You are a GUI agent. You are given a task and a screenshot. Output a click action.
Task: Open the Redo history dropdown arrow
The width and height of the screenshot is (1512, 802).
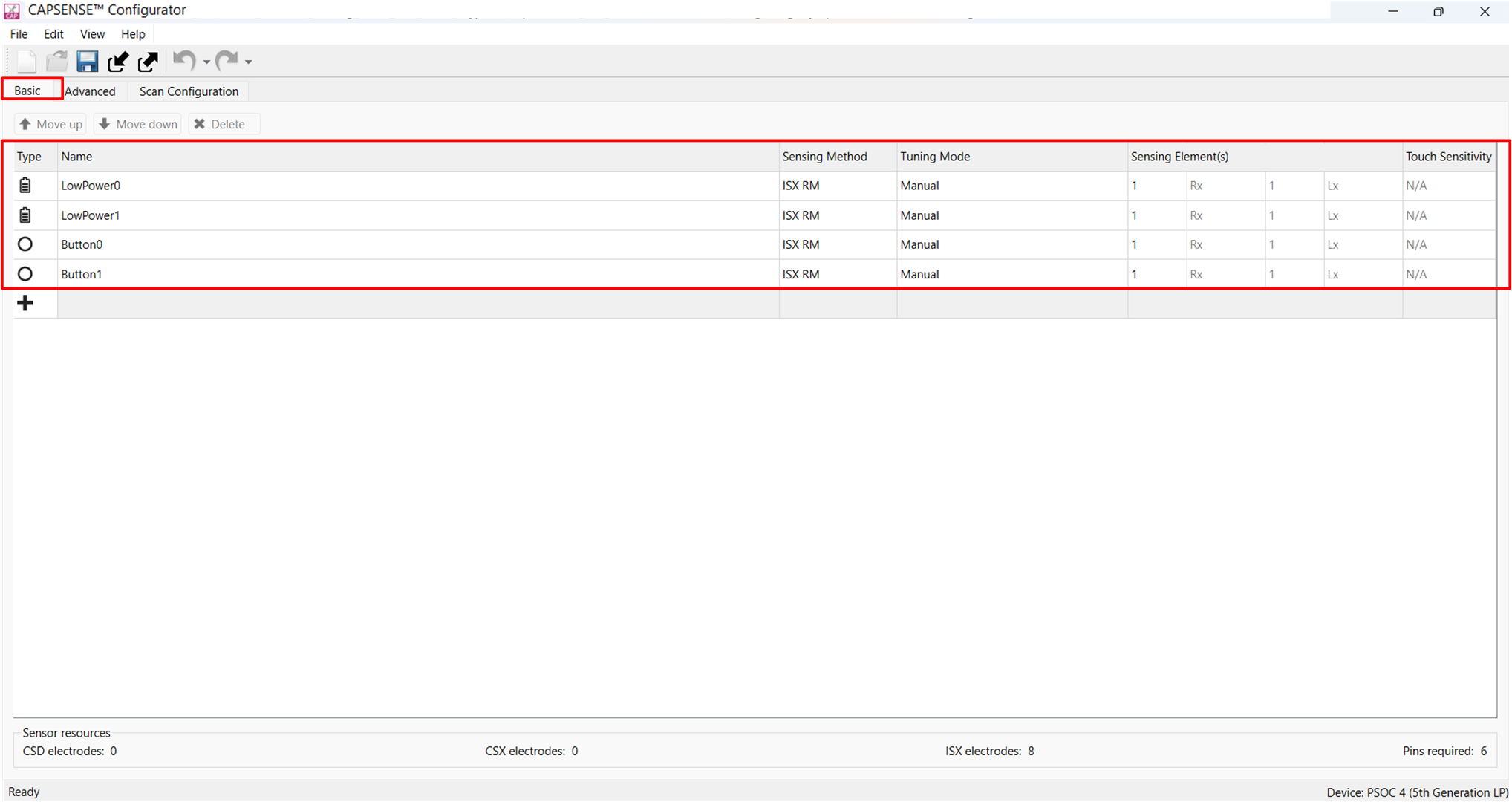pos(248,62)
